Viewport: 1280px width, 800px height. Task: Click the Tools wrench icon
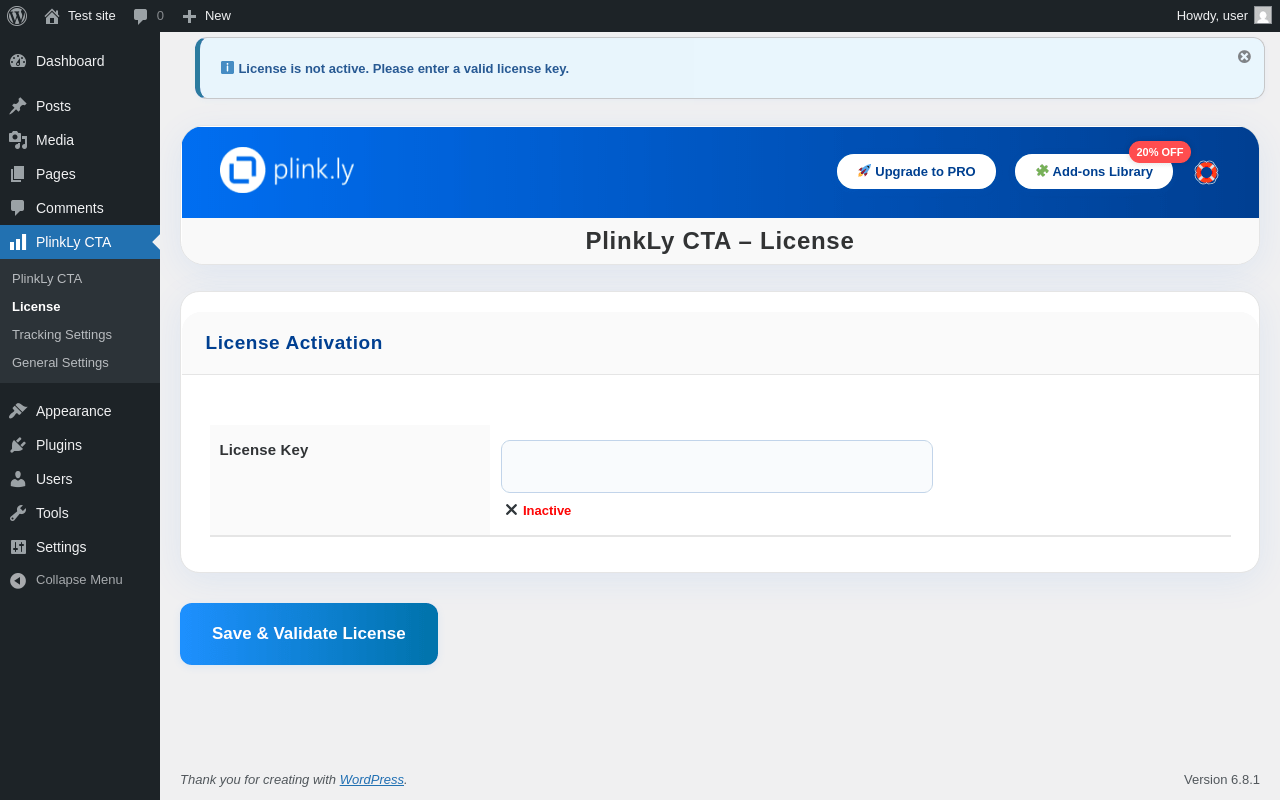coord(18,513)
